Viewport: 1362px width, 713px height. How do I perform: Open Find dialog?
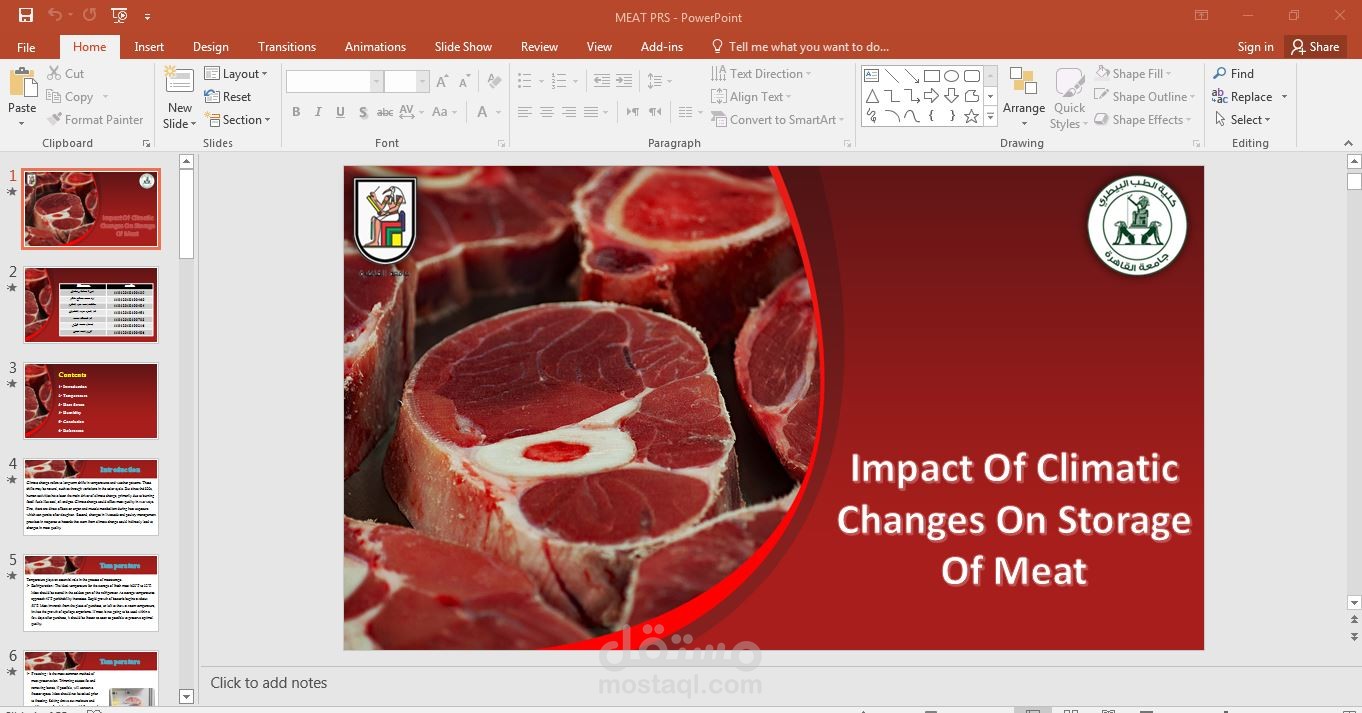coord(1234,74)
